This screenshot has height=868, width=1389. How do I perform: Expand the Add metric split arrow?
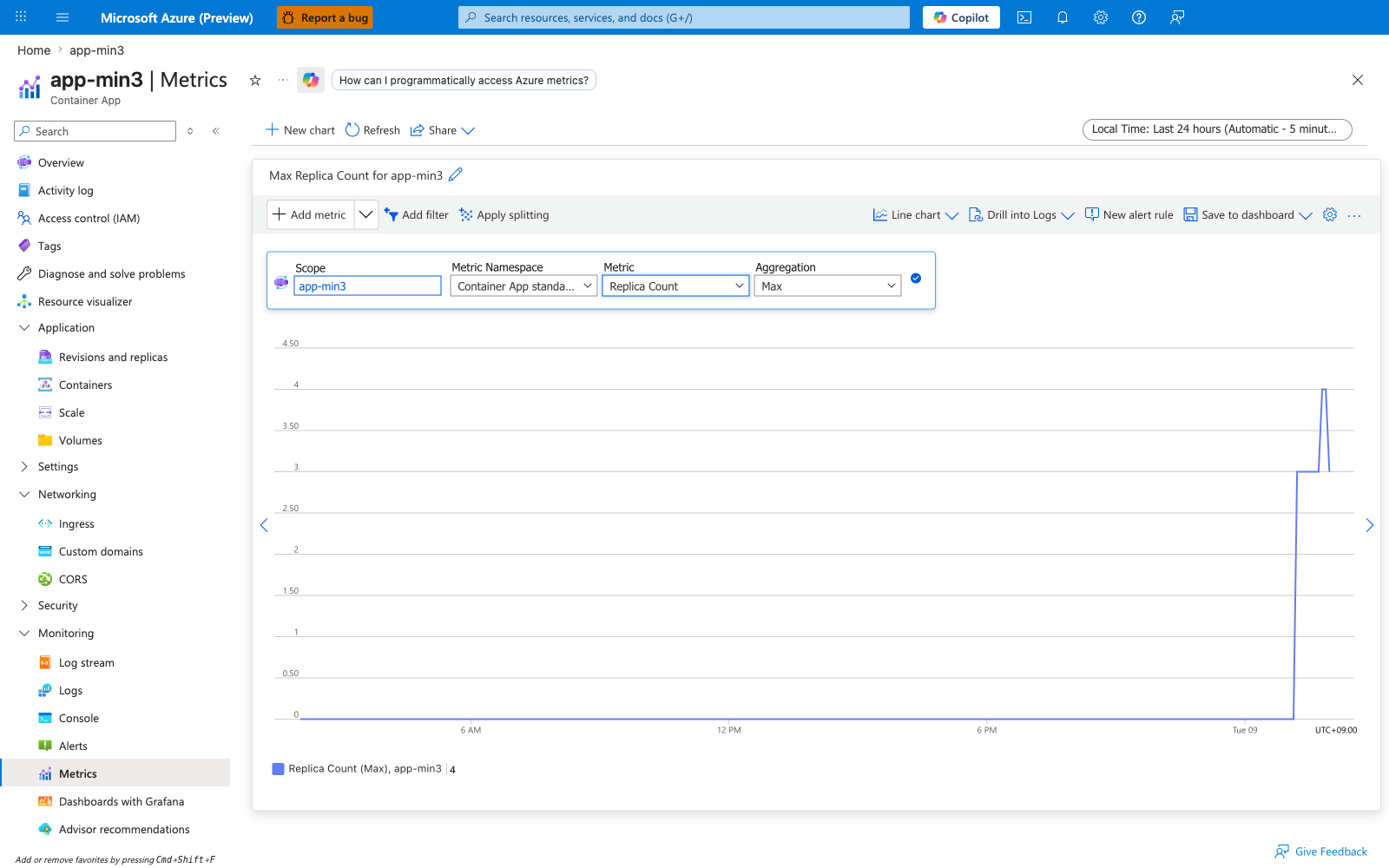(x=366, y=214)
